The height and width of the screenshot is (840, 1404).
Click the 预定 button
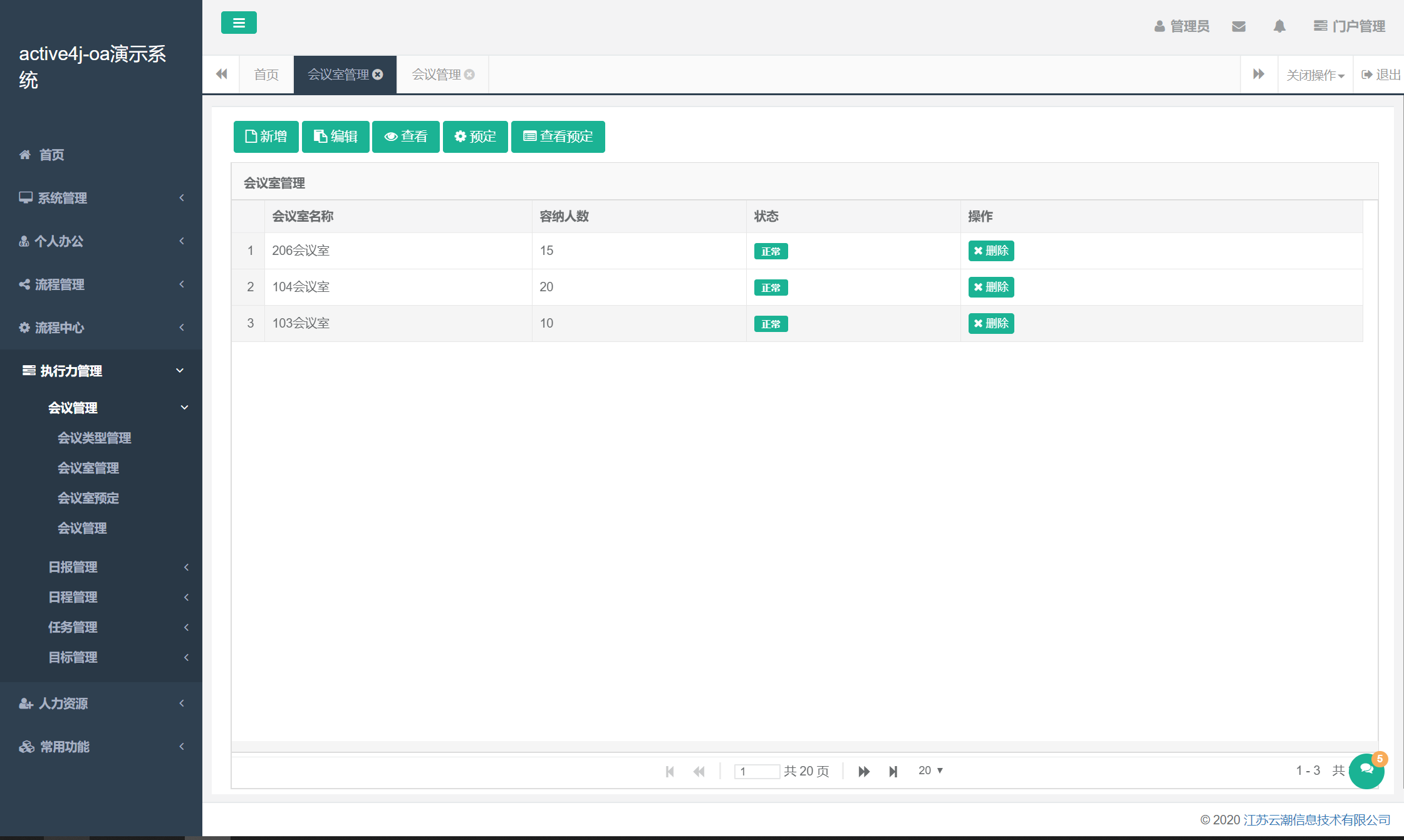(x=476, y=137)
